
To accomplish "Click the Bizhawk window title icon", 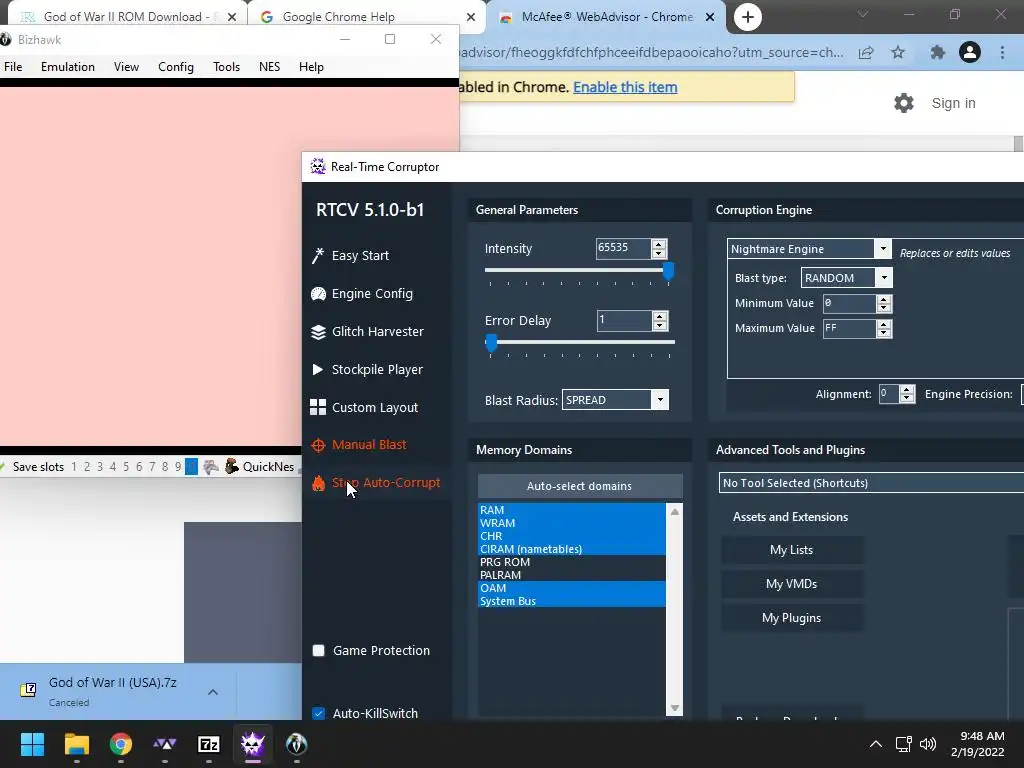I will 6,39.
